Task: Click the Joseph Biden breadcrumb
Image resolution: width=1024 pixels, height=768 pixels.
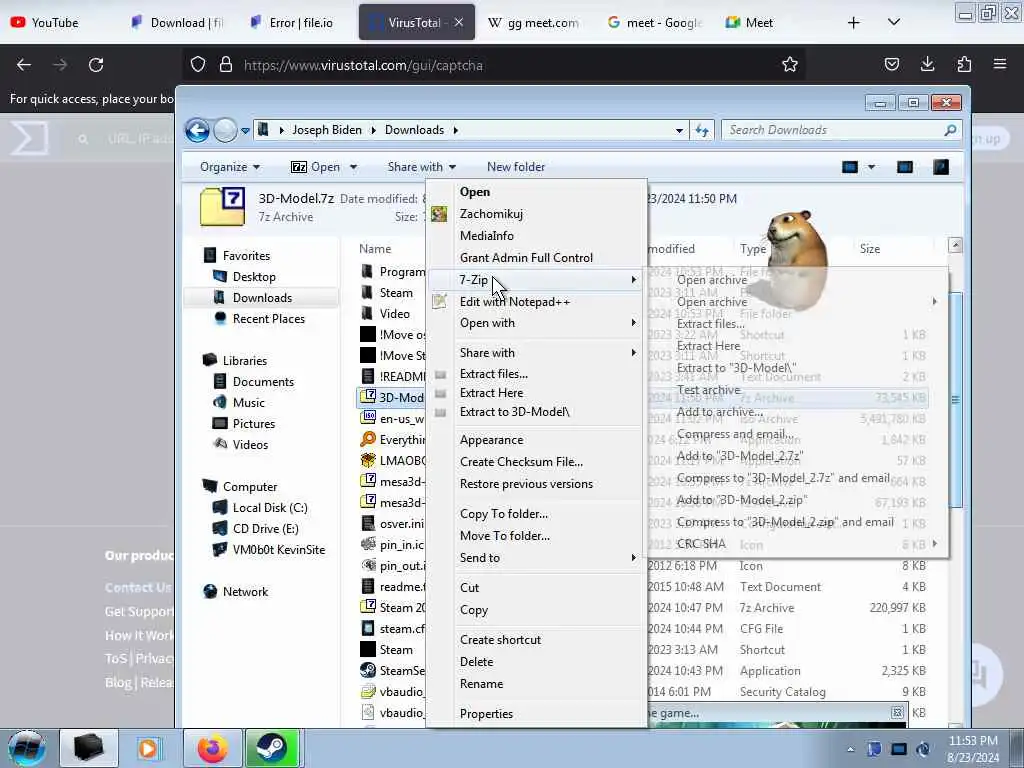Action: pos(327,130)
